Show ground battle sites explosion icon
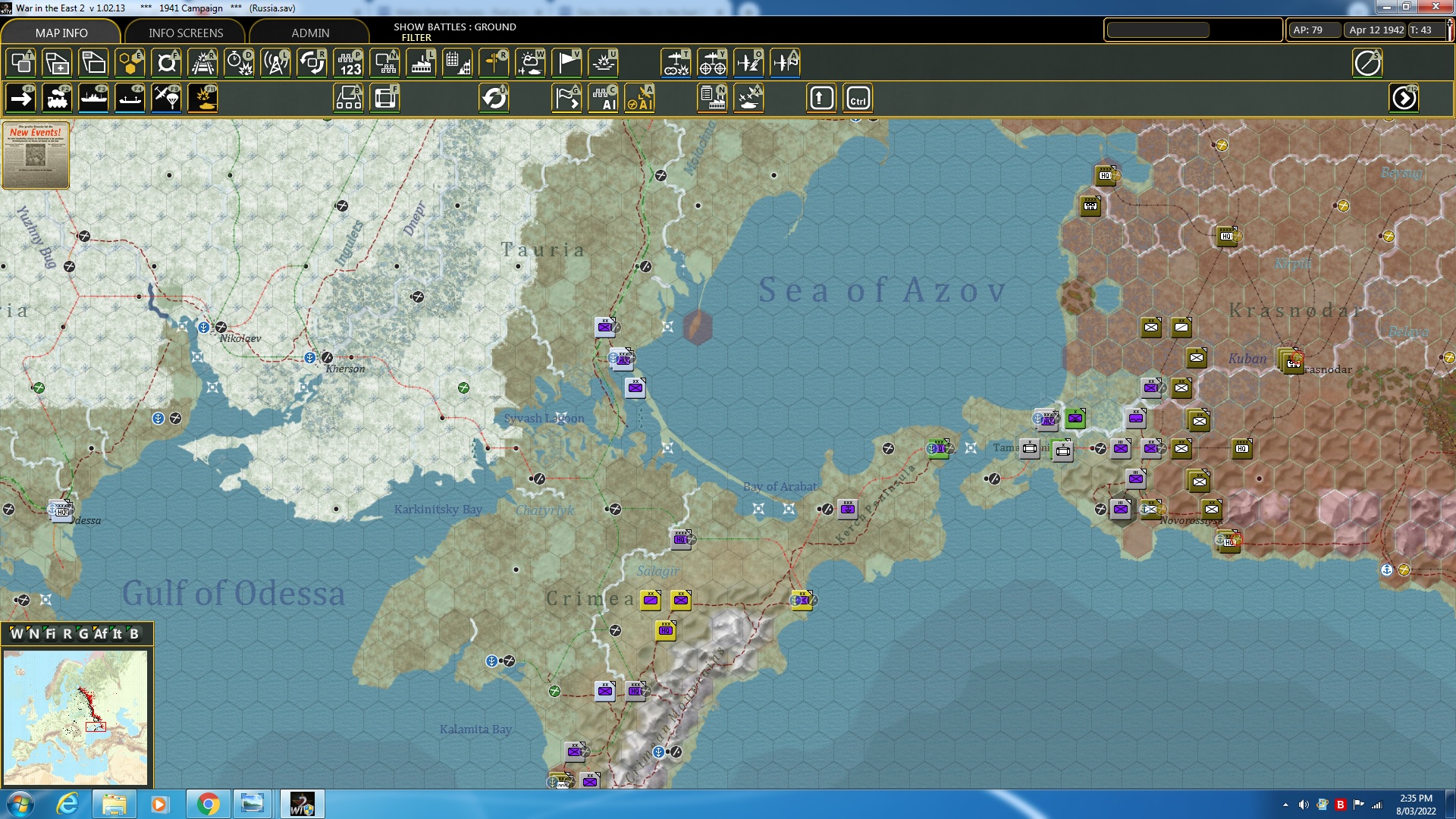The width and height of the screenshot is (1456, 819). (603, 63)
